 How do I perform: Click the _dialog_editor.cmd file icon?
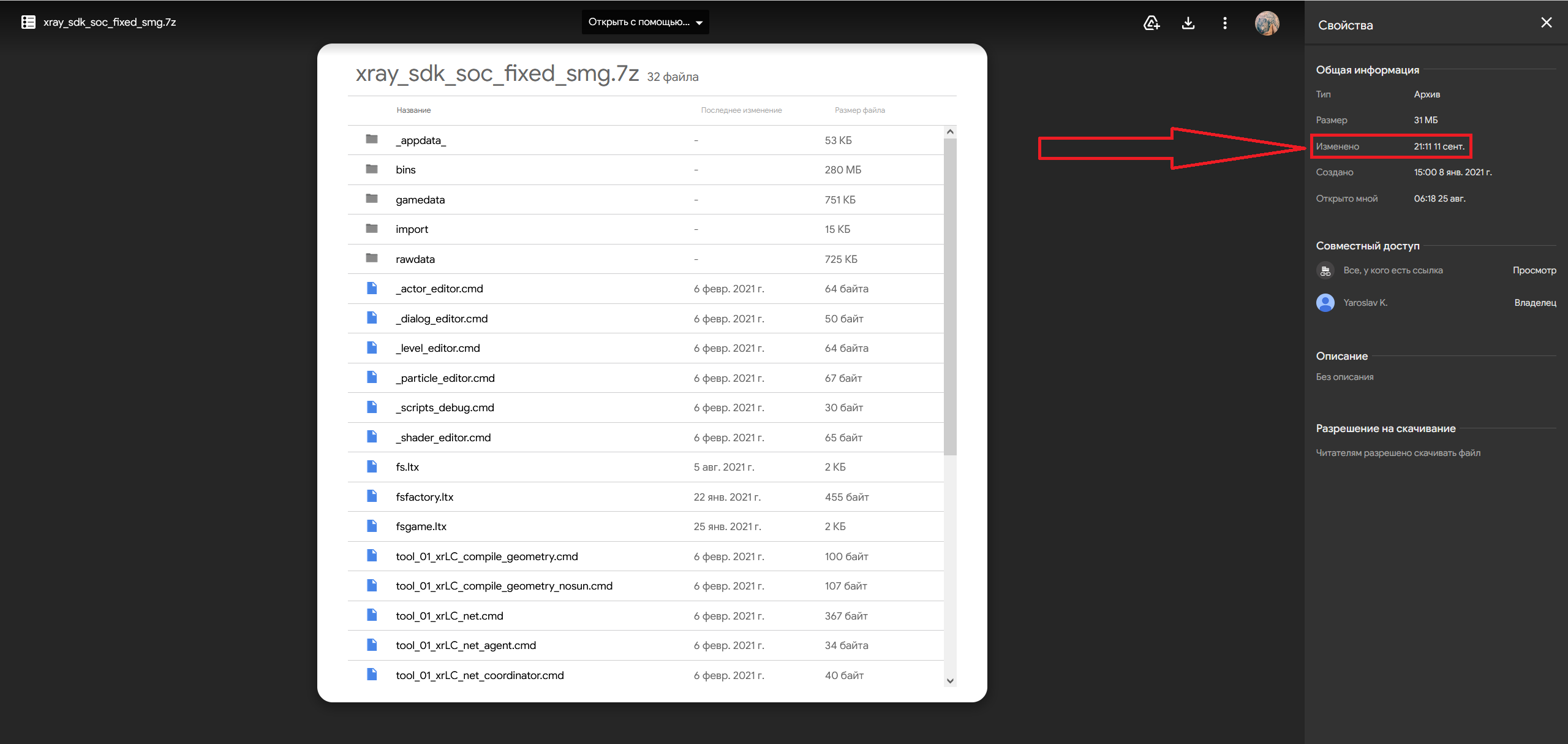[372, 317]
